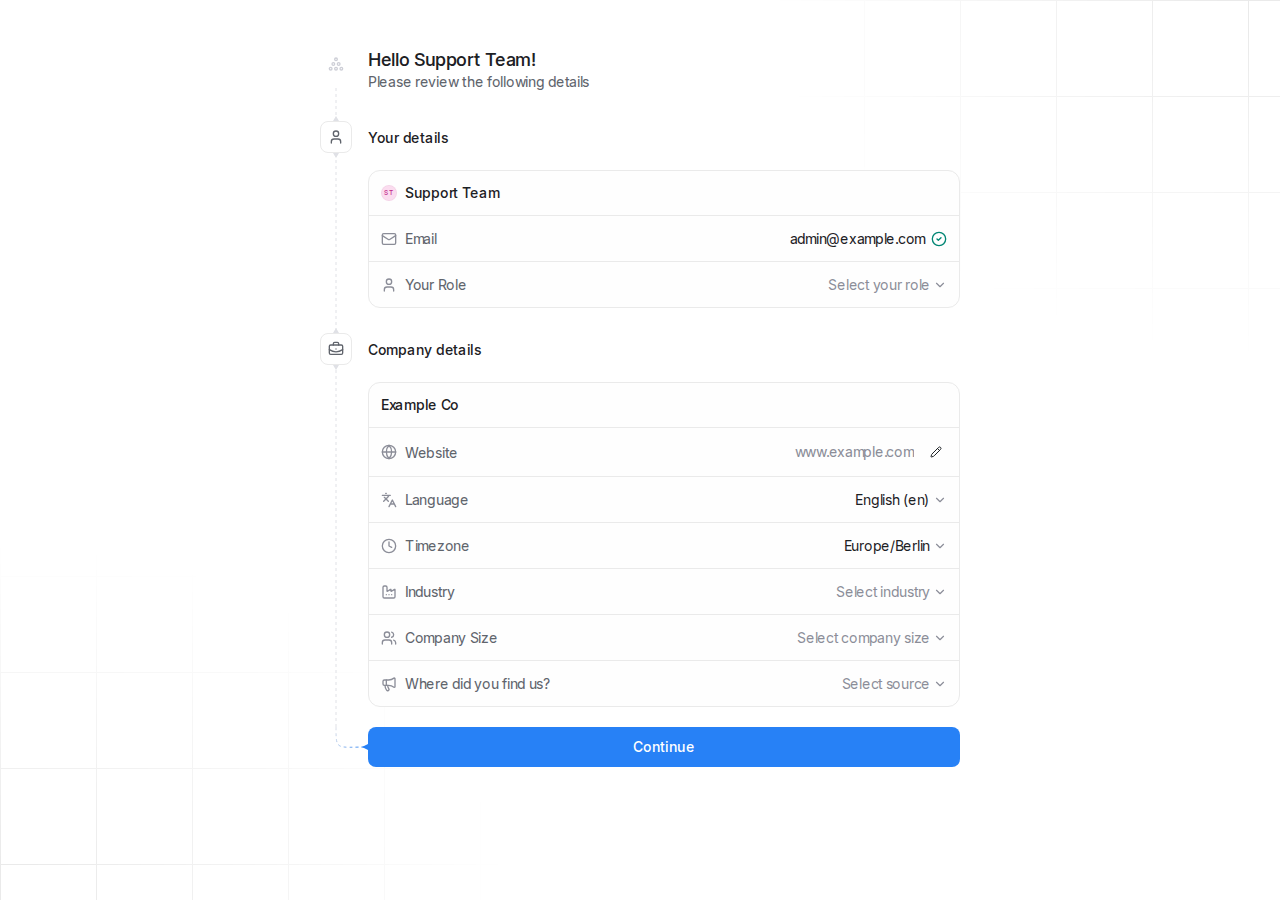Open the Select your role dropdown
The width and height of the screenshot is (1280, 900).
(886, 285)
